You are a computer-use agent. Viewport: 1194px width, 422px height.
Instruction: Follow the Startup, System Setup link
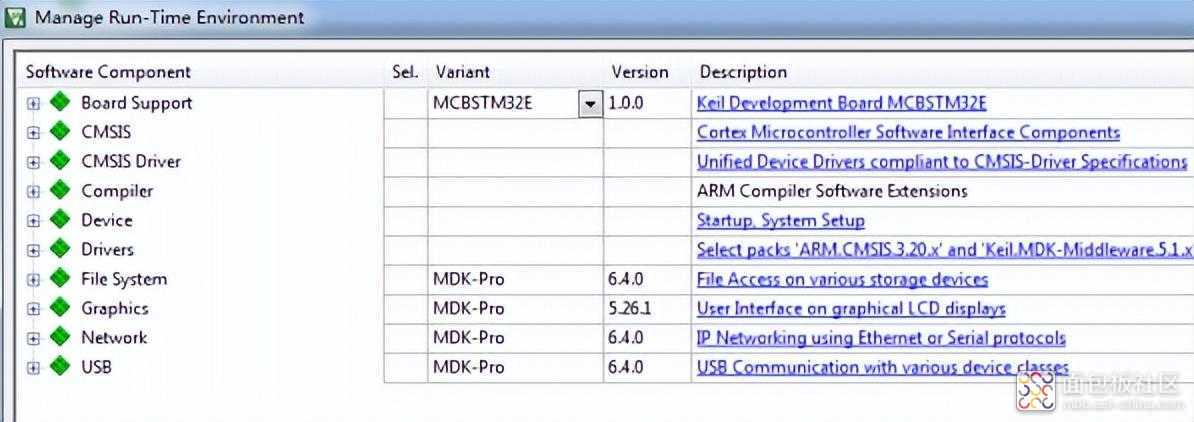point(780,220)
